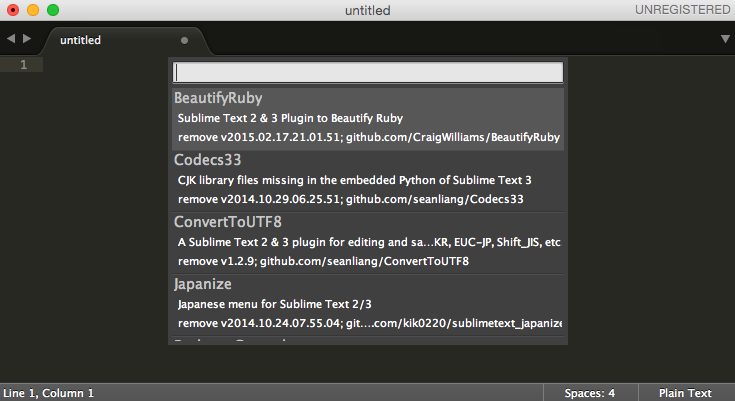Click the UNREGISTERED label in title bar
The height and width of the screenshot is (401, 735).
pos(682,10)
